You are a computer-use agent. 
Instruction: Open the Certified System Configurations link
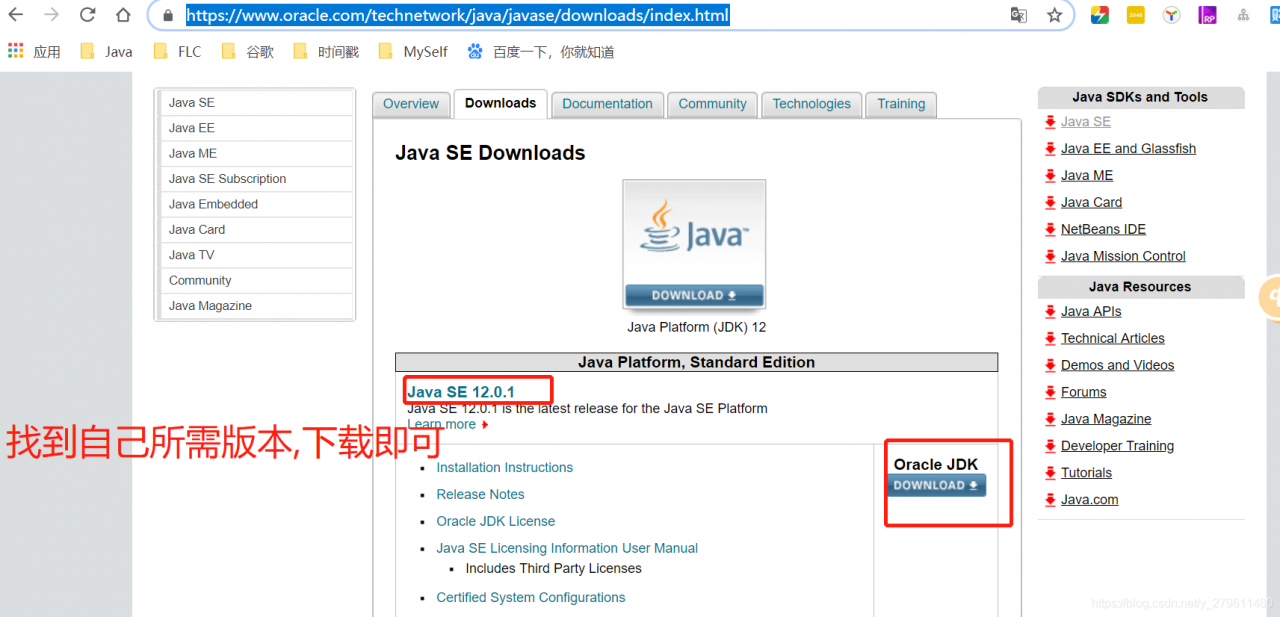(x=531, y=597)
